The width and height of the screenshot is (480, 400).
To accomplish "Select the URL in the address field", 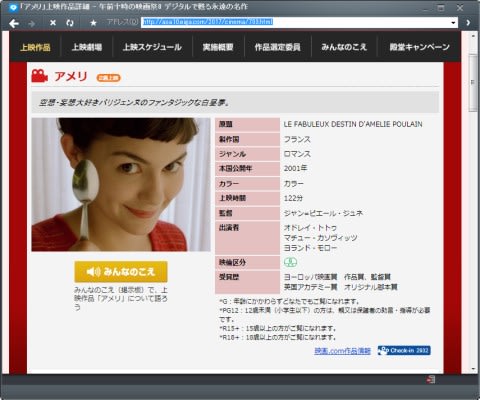I will click(x=208, y=22).
